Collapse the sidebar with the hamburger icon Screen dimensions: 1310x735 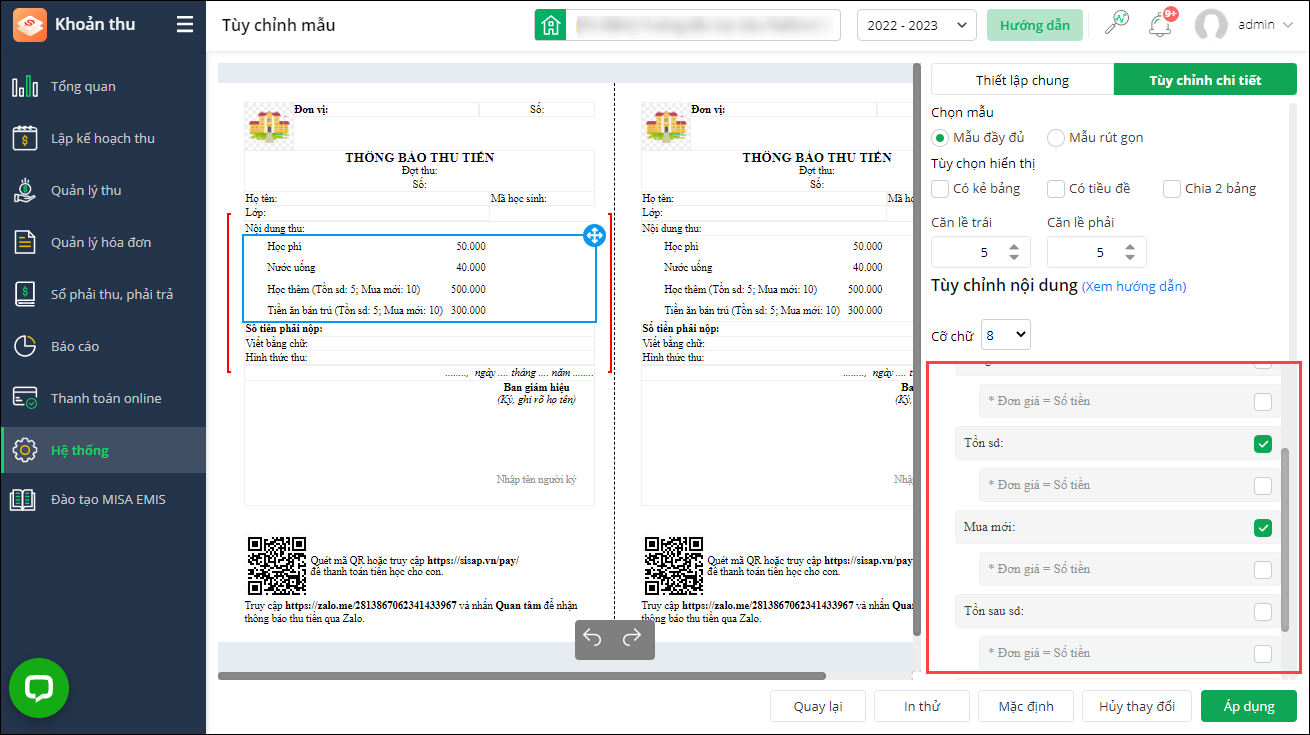click(185, 25)
